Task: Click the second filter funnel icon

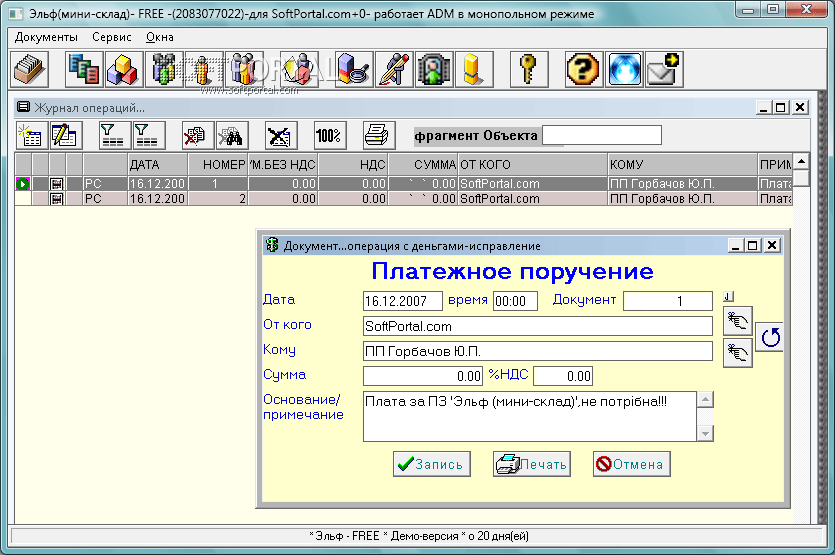Action: 149,135
